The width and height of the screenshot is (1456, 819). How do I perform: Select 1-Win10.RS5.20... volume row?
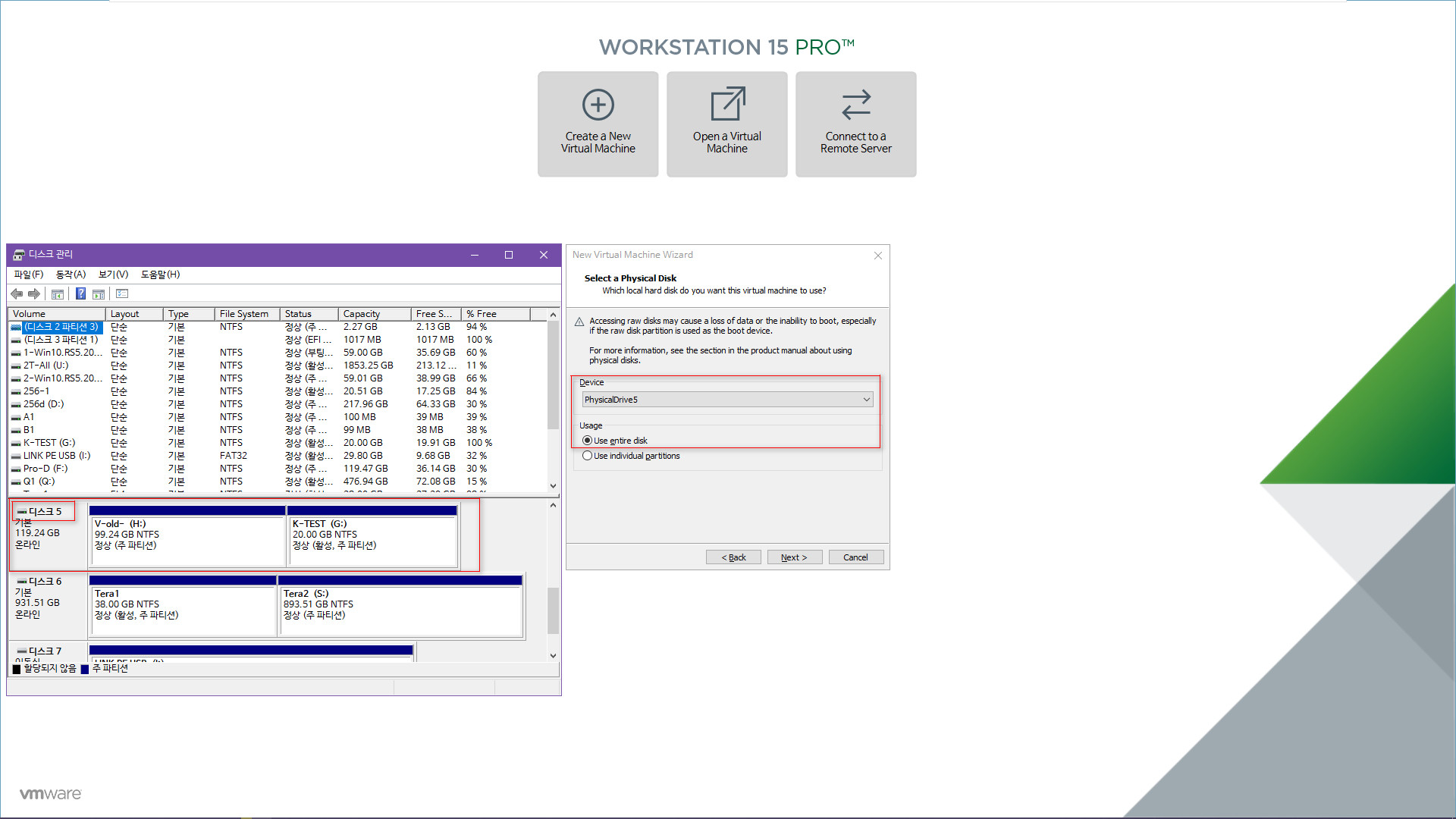click(x=277, y=353)
